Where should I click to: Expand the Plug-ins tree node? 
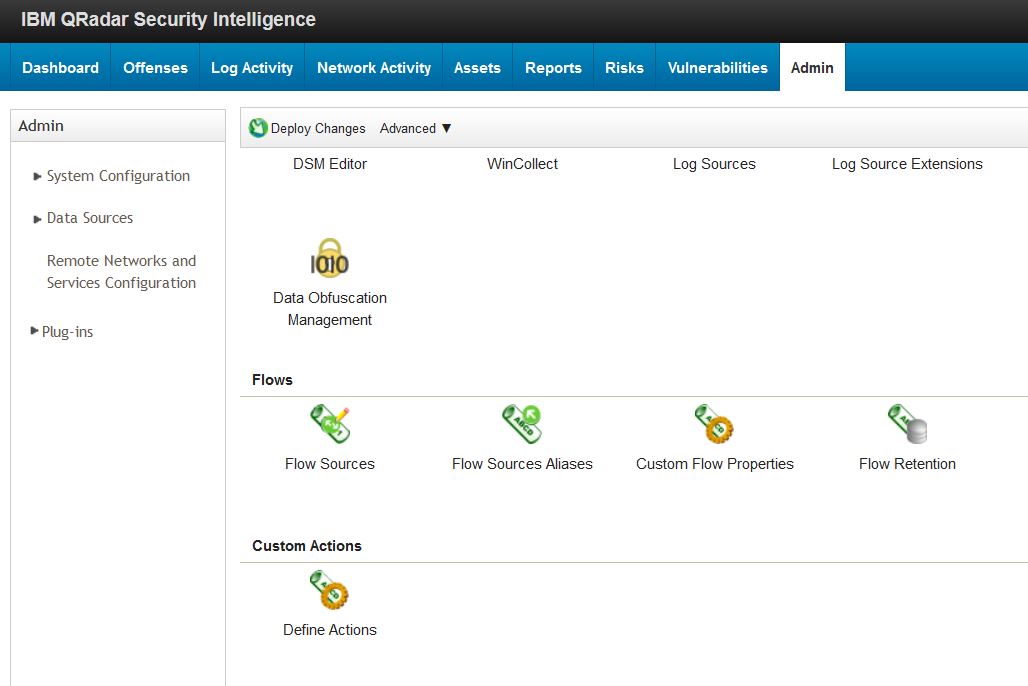34,331
